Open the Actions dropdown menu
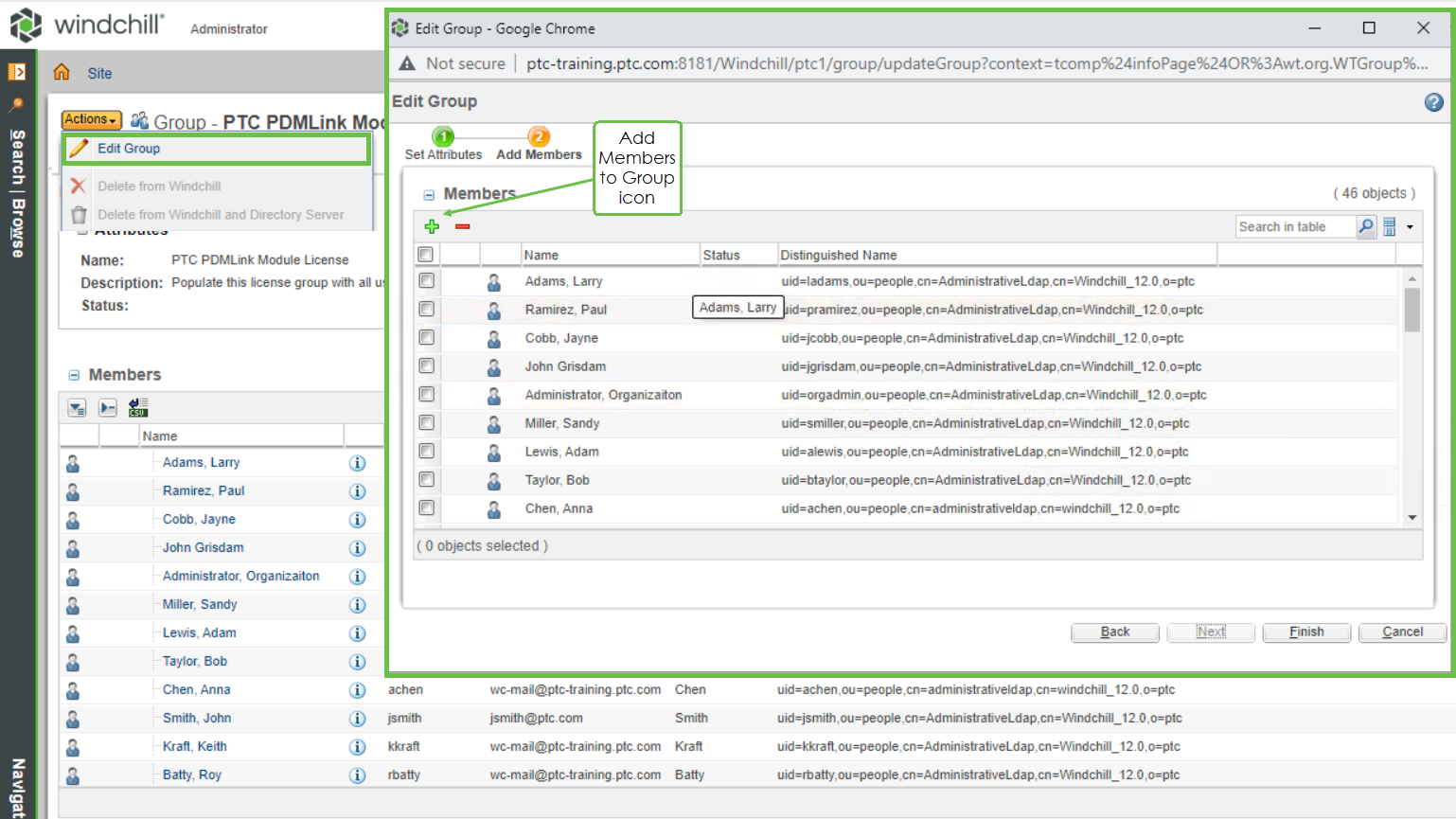The image size is (1456, 819). (x=91, y=119)
